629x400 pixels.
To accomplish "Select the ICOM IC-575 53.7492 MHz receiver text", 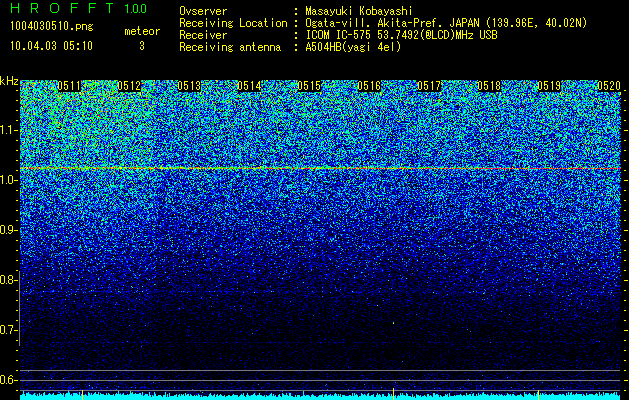I will (401, 35).
